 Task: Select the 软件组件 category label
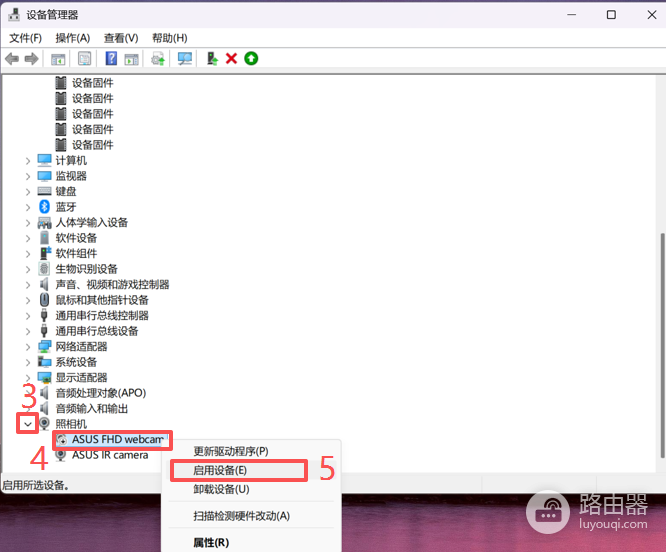pyautogui.click(x=76, y=253)
